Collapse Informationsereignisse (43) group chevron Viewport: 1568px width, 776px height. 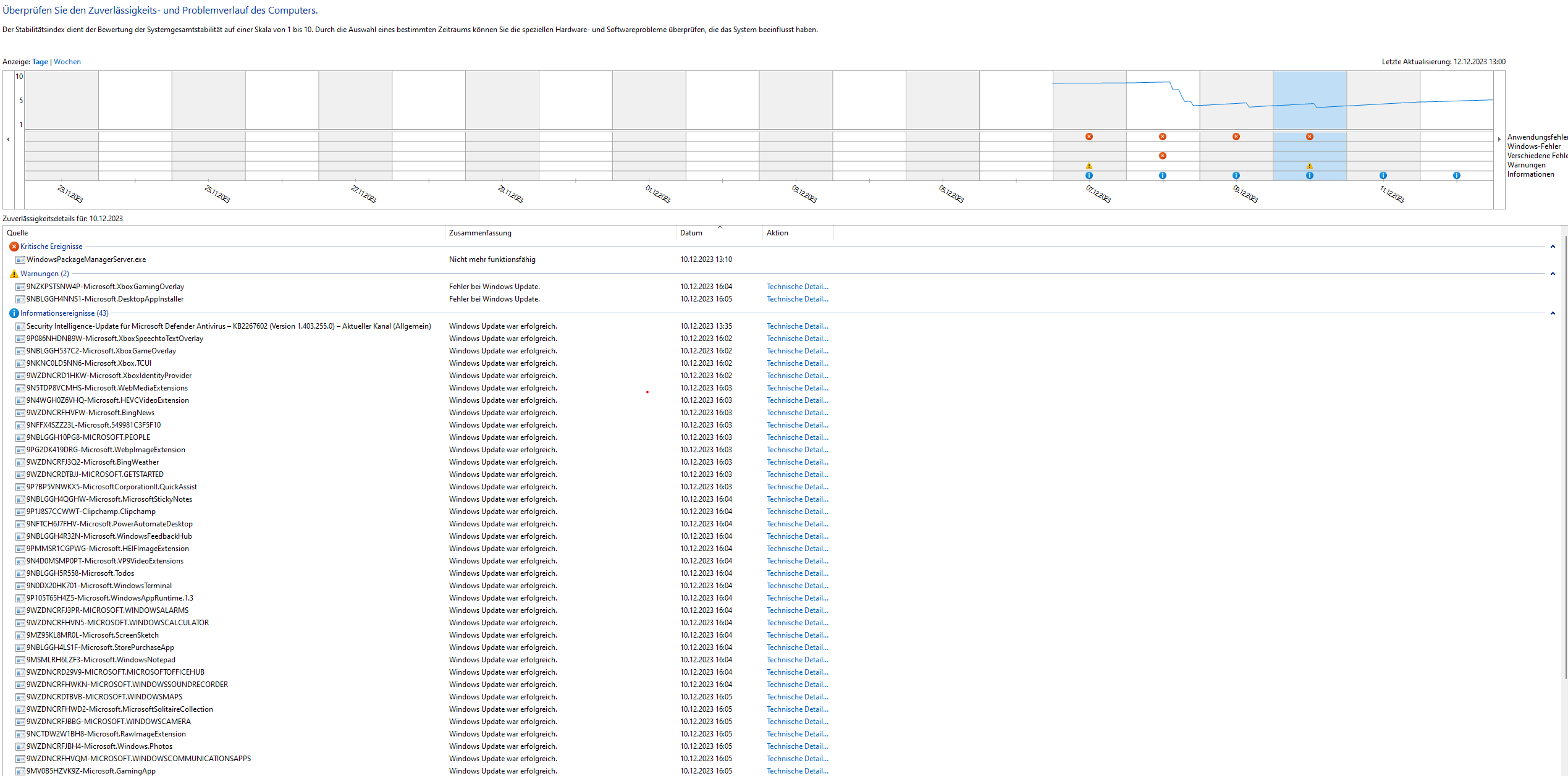[1553, 313]
